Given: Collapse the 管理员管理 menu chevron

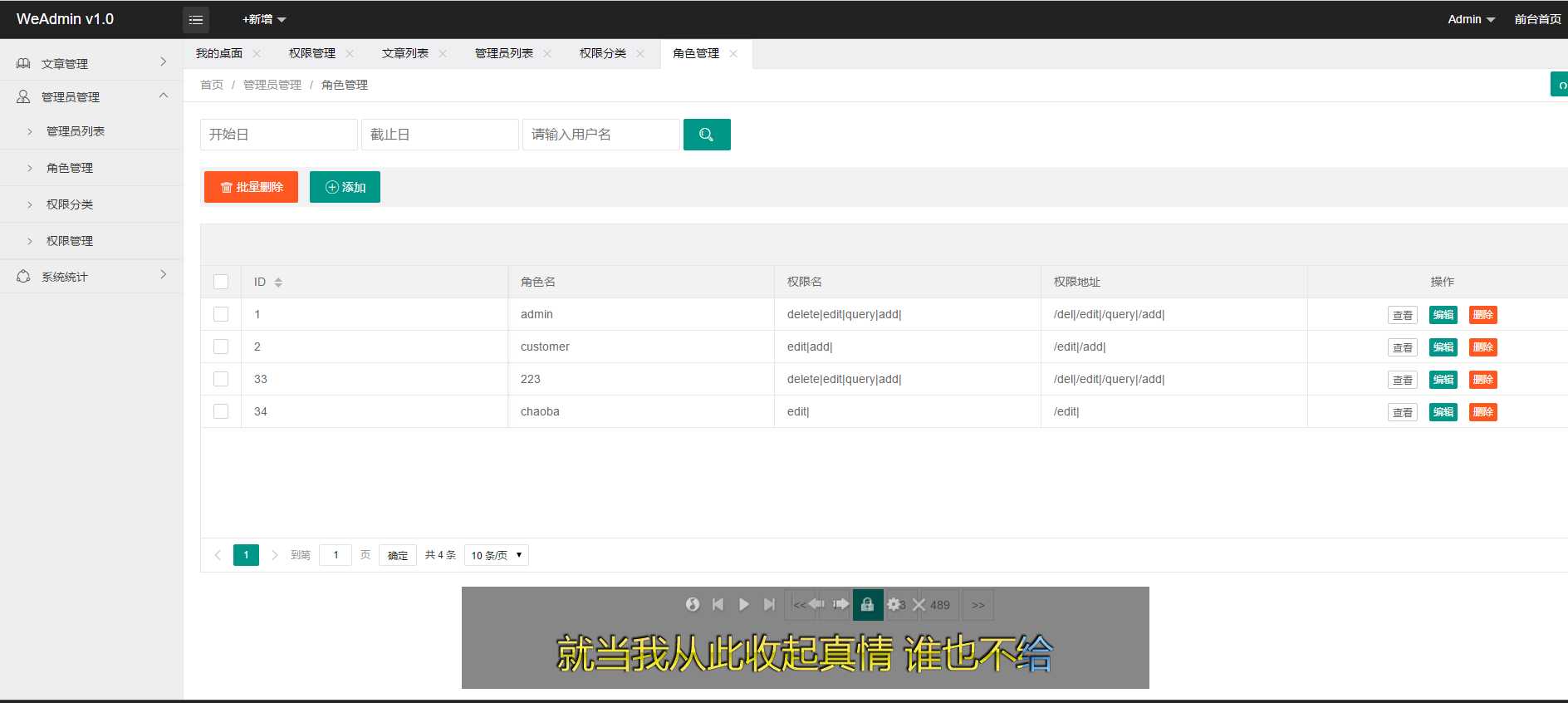Looking at the screenshot, I should [163, 96].
